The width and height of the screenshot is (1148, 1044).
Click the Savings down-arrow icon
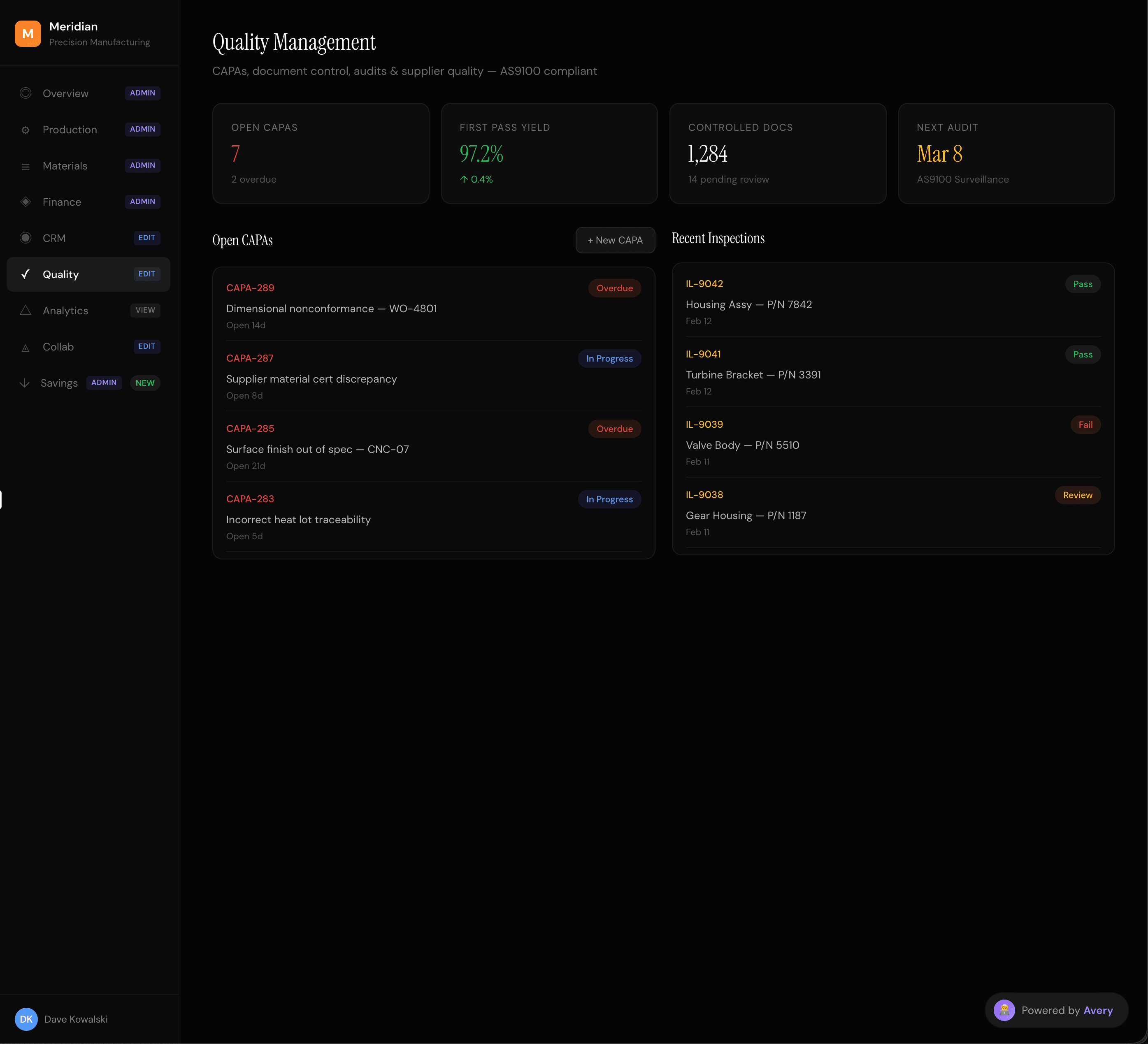click(25, 383)
